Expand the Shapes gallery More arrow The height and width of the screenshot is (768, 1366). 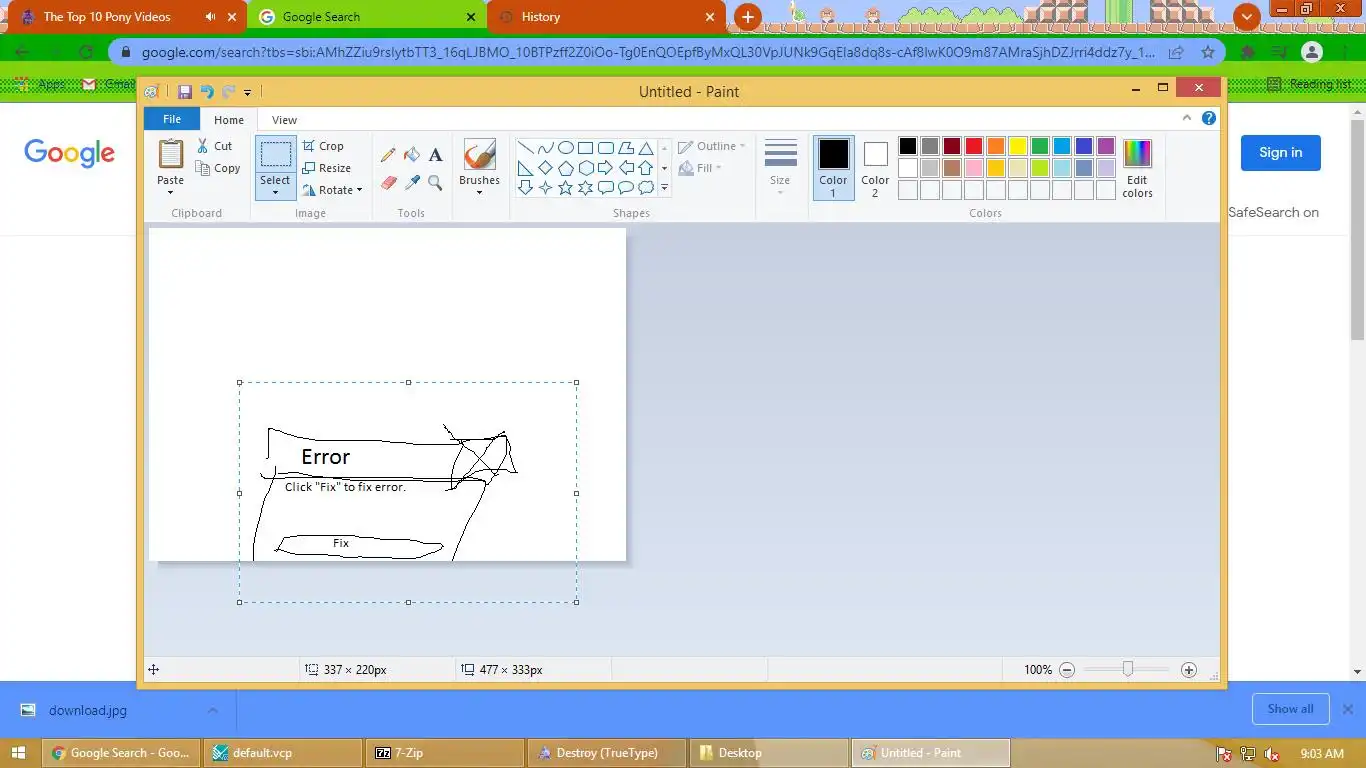(664, 188)
